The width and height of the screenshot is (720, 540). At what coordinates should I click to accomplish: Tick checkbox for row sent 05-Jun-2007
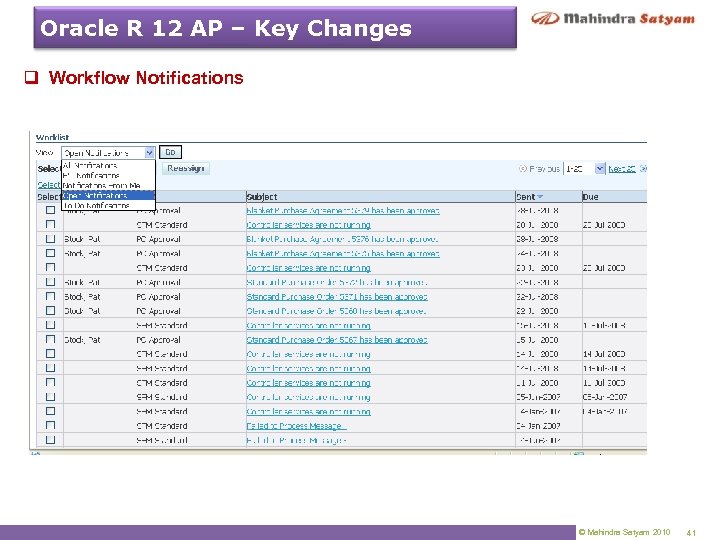[x=51, y=396]
